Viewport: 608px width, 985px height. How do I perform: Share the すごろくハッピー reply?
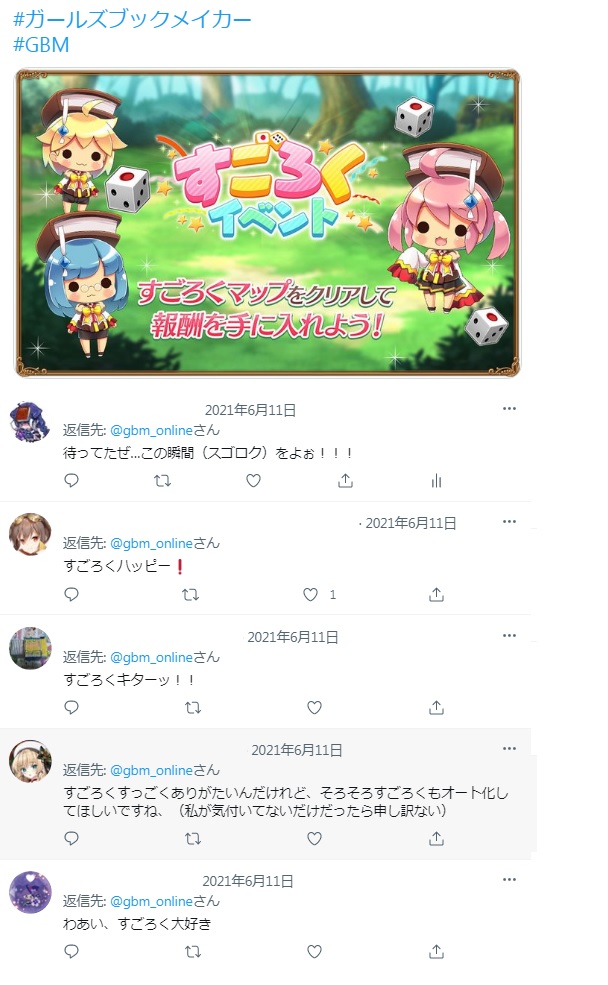(x=437, y=594)
